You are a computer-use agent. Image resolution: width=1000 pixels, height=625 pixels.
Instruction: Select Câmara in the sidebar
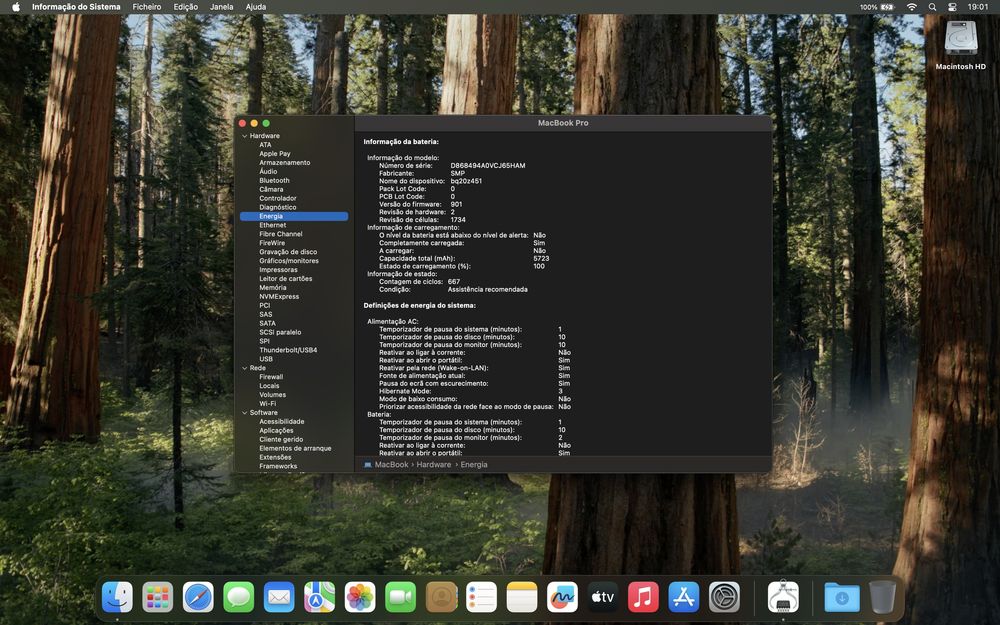(x=271, y=189)
